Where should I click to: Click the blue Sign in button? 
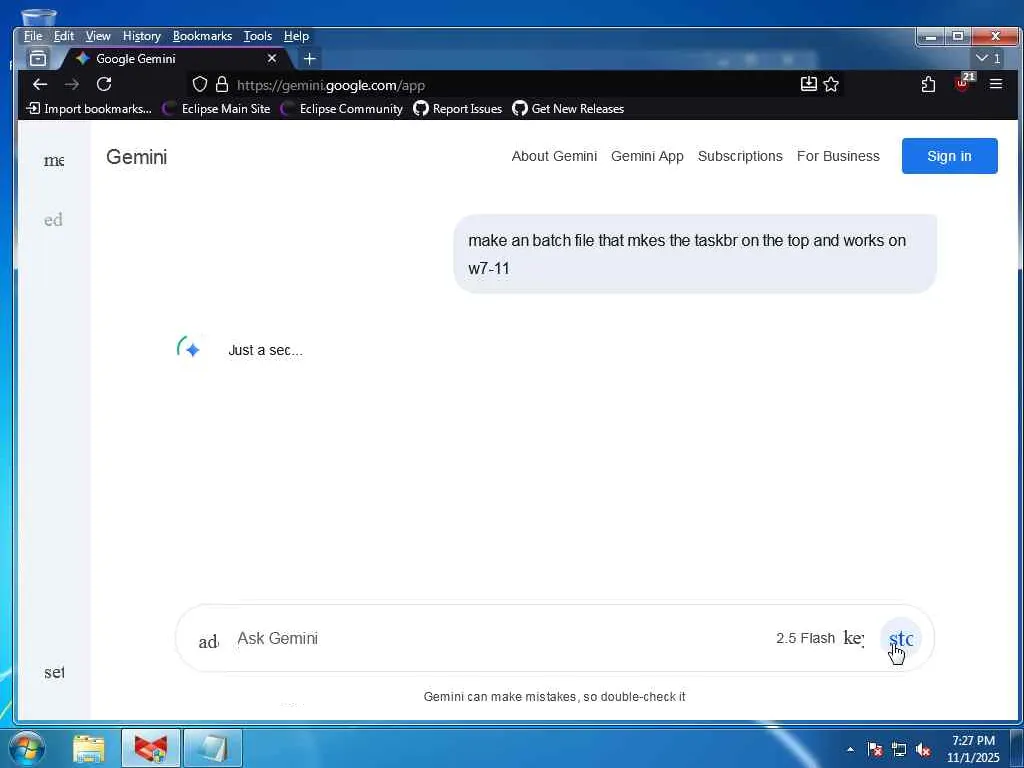pyautogui.click(x=950, y=156)
